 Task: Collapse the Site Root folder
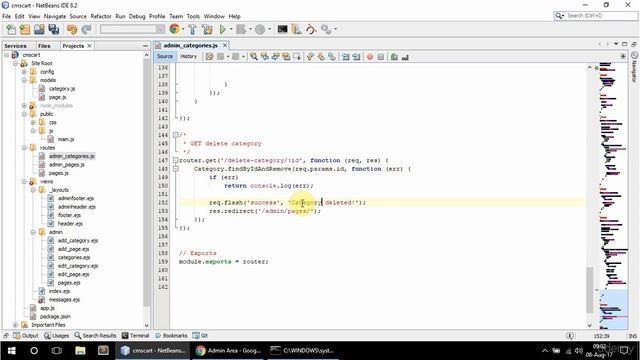click(15, 63)
